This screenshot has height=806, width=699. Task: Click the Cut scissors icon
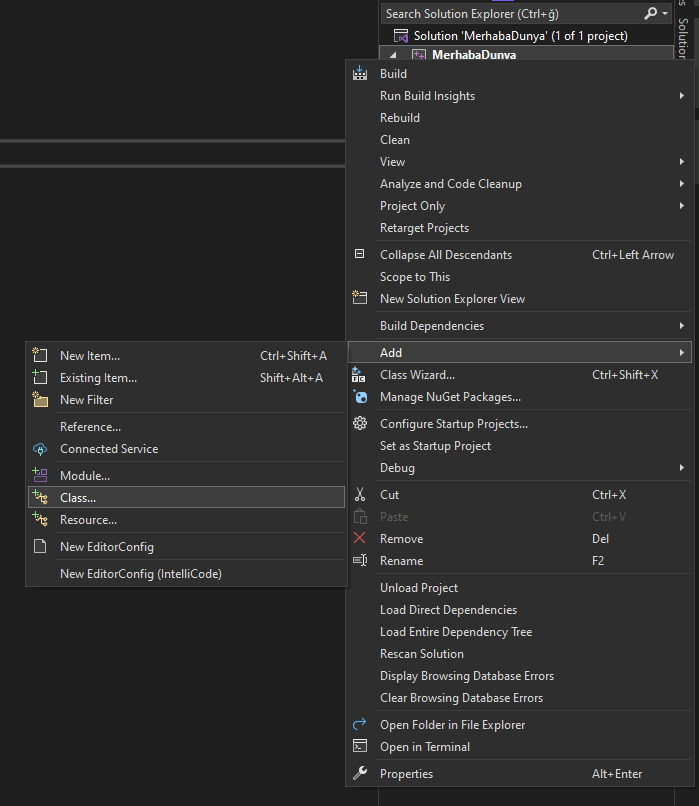pos(360,495)
